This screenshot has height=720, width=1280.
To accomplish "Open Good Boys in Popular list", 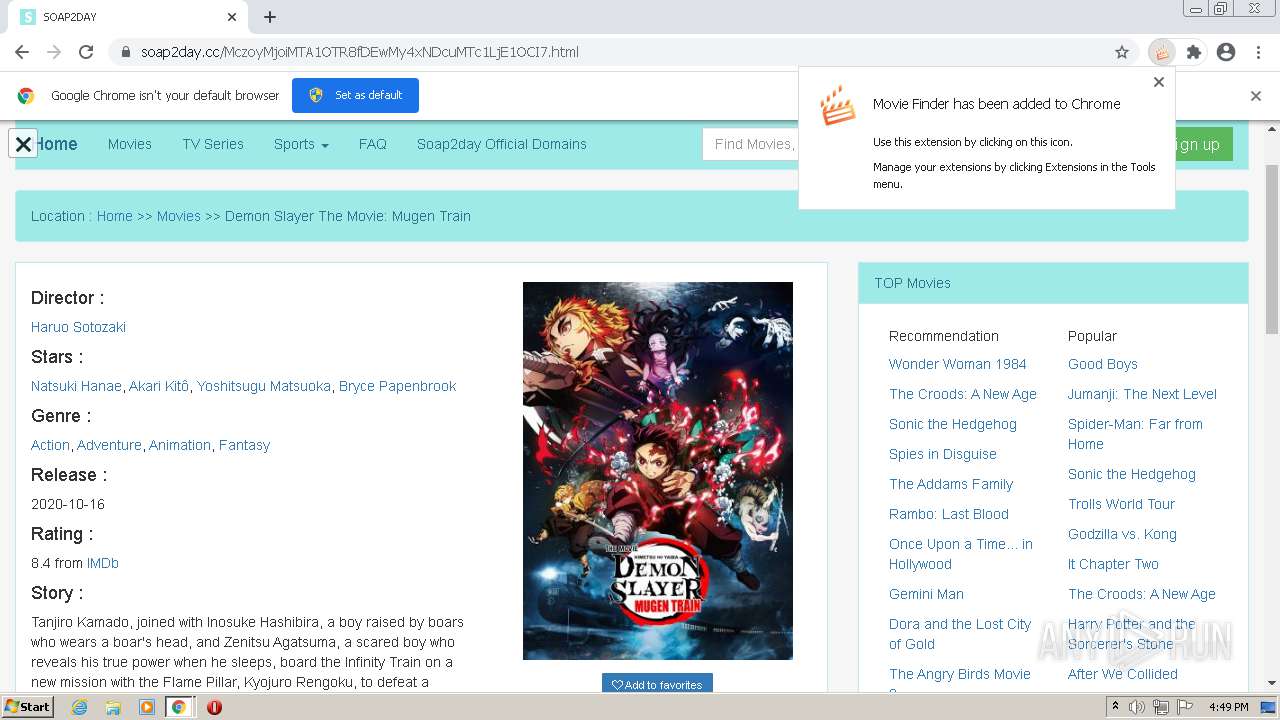I will [1103, 364].
